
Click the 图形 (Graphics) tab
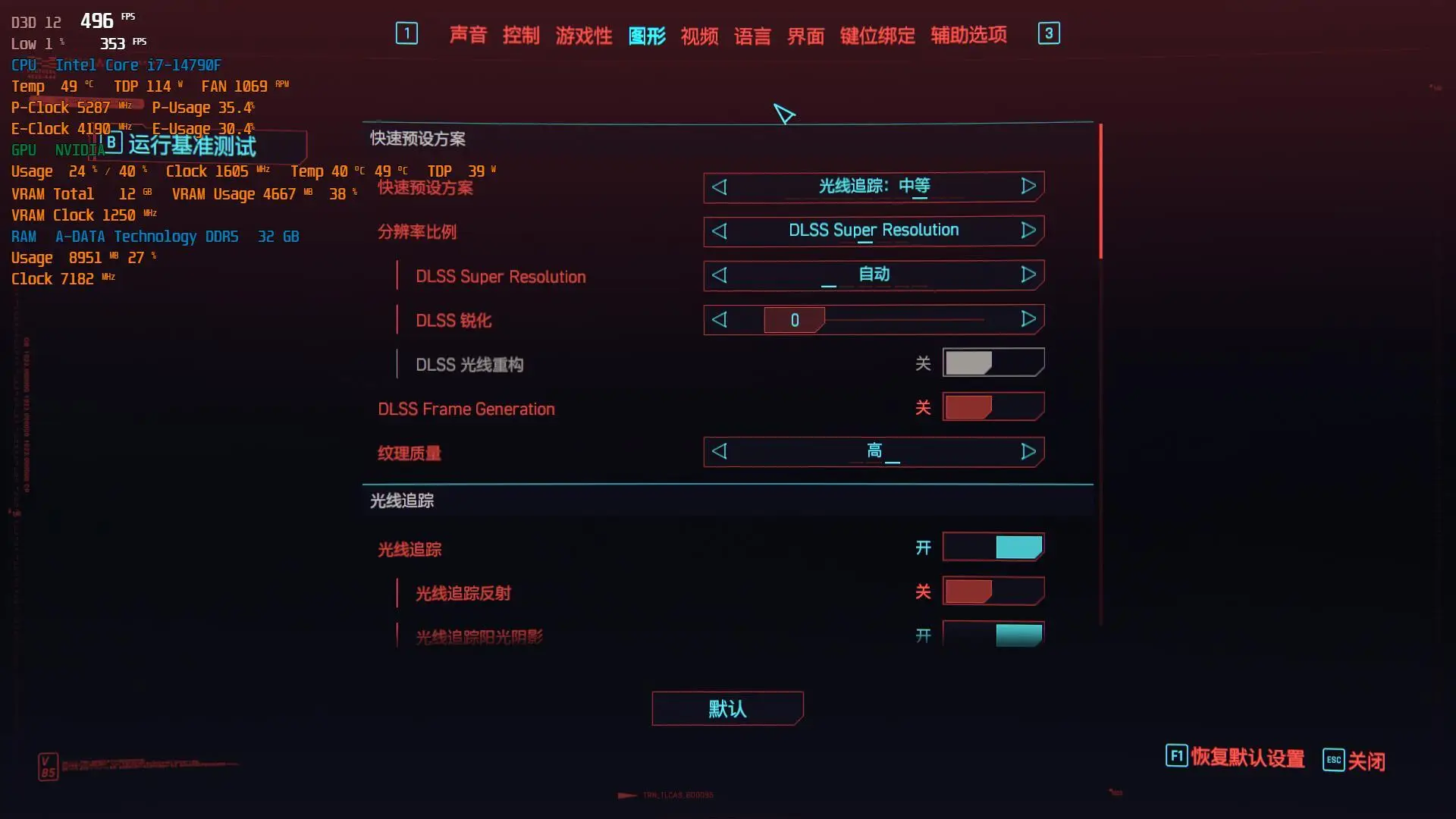tap(647, 34)
